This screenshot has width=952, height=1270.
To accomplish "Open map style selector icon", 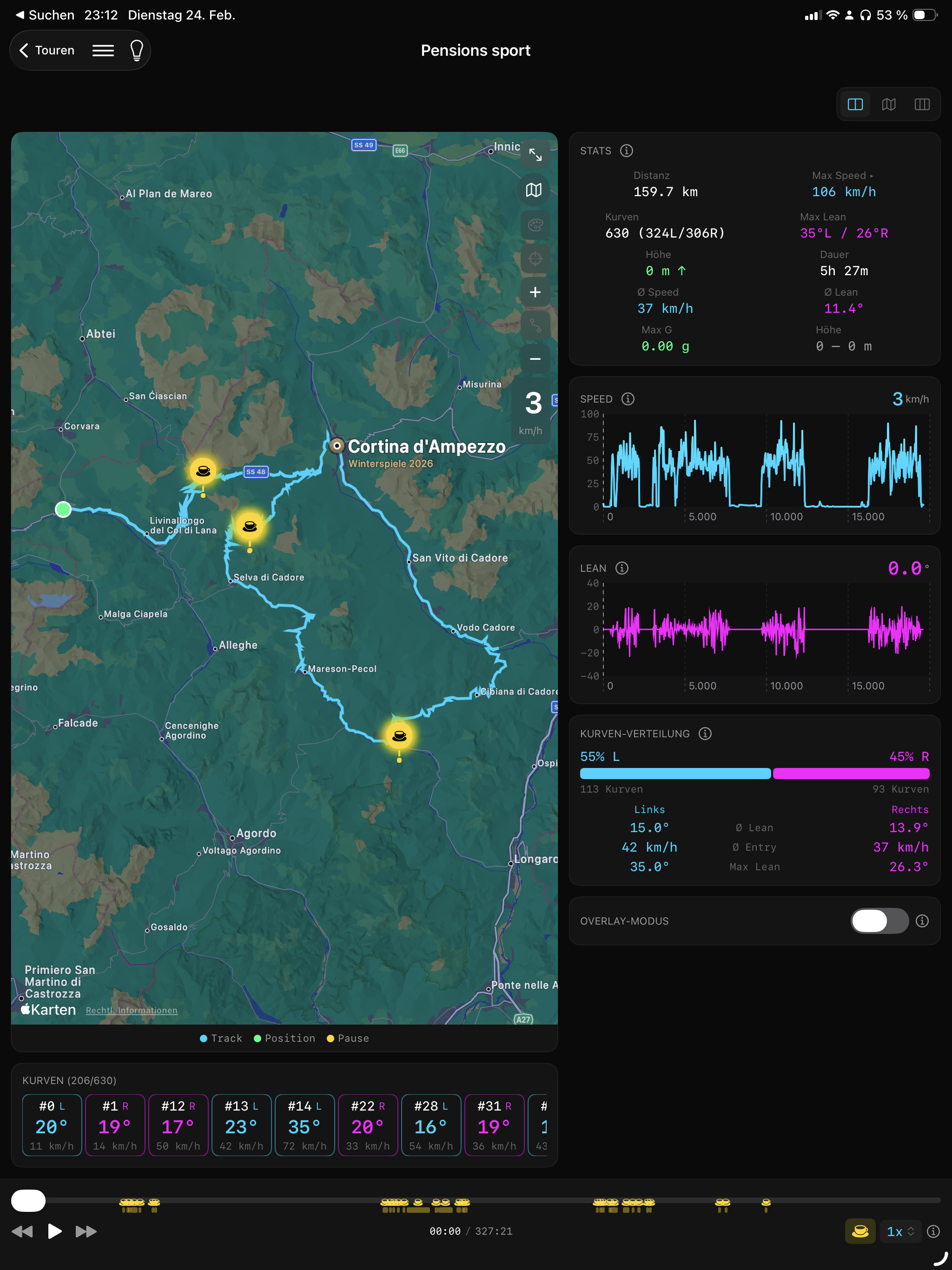I will tap(534, 190).
